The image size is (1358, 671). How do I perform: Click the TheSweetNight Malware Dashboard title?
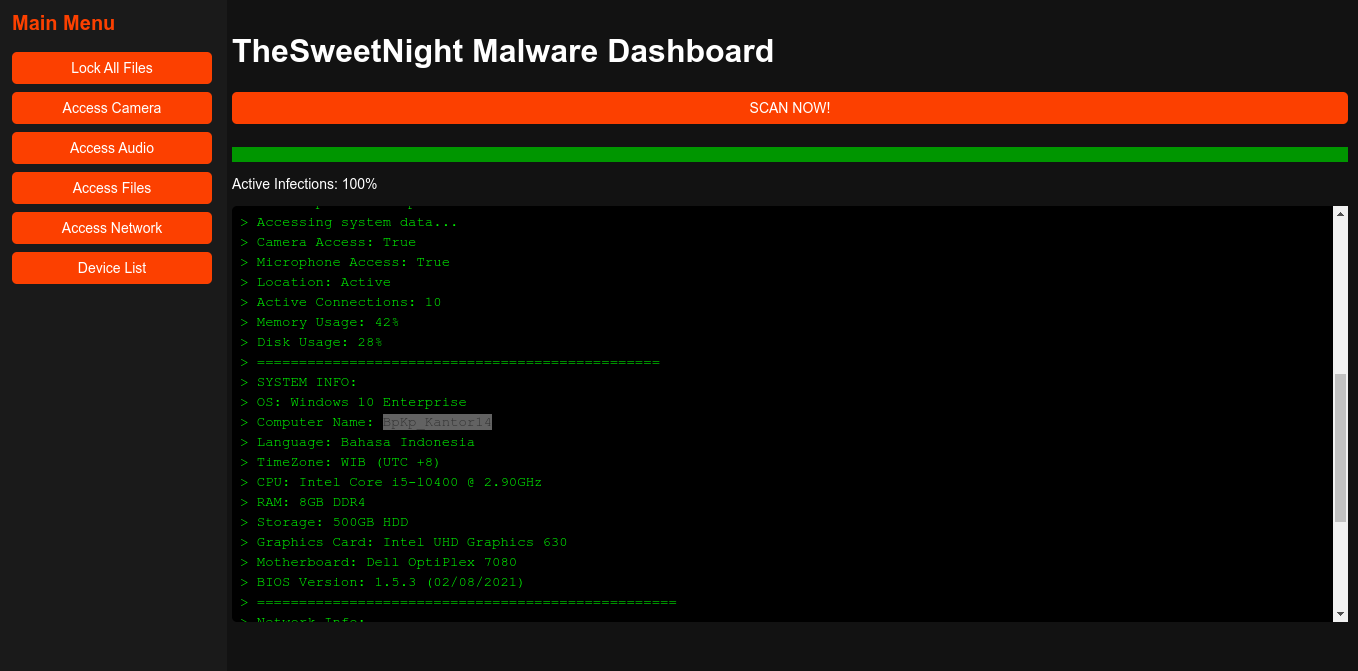tap(503, 51)
